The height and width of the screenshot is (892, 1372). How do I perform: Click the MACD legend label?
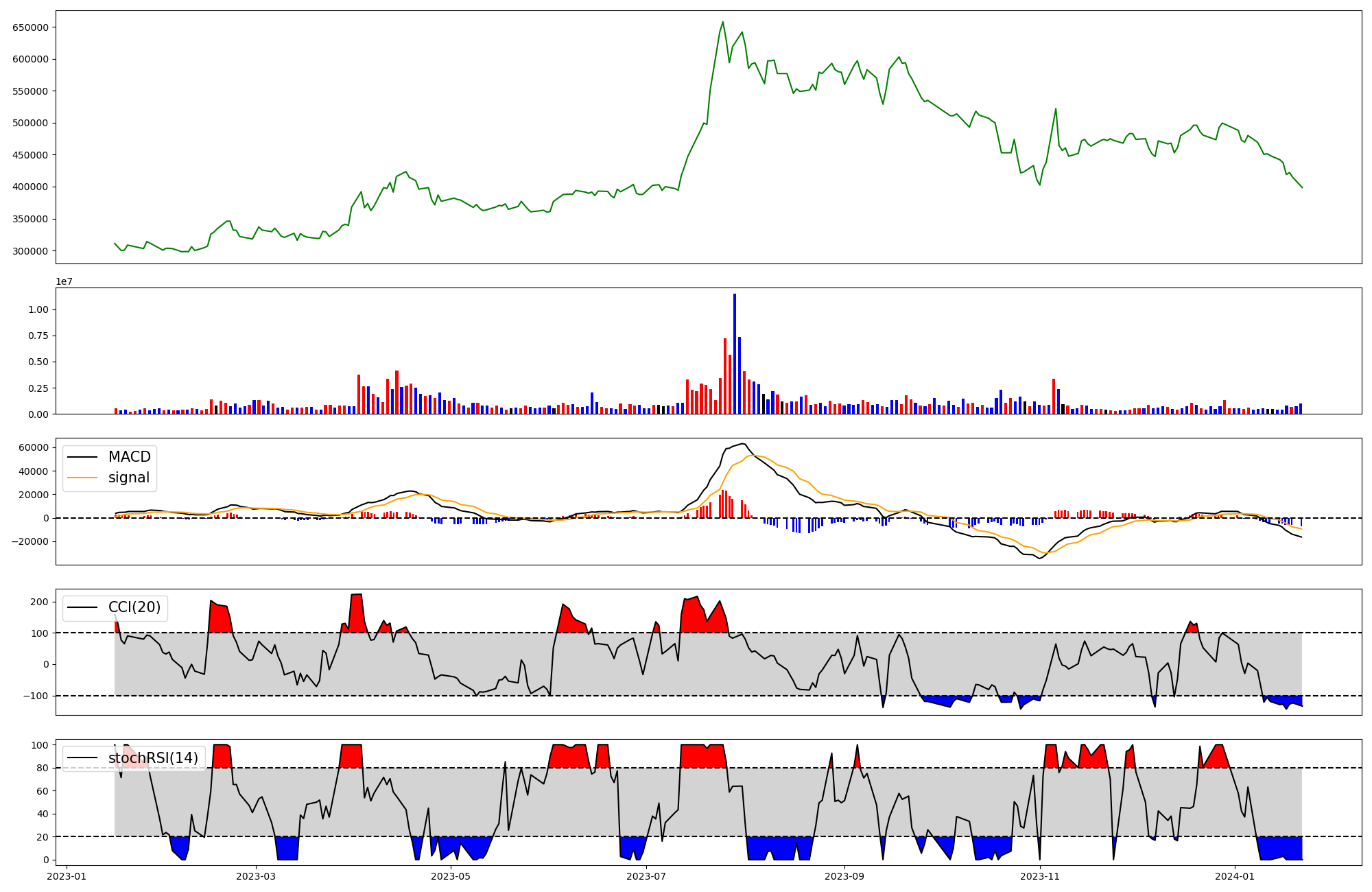click(x=129, y=457)
